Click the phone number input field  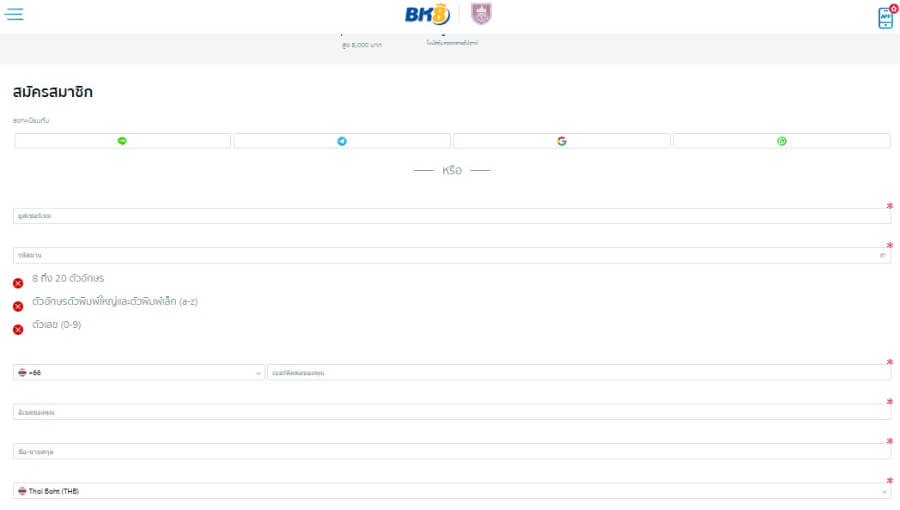point(578,373)
